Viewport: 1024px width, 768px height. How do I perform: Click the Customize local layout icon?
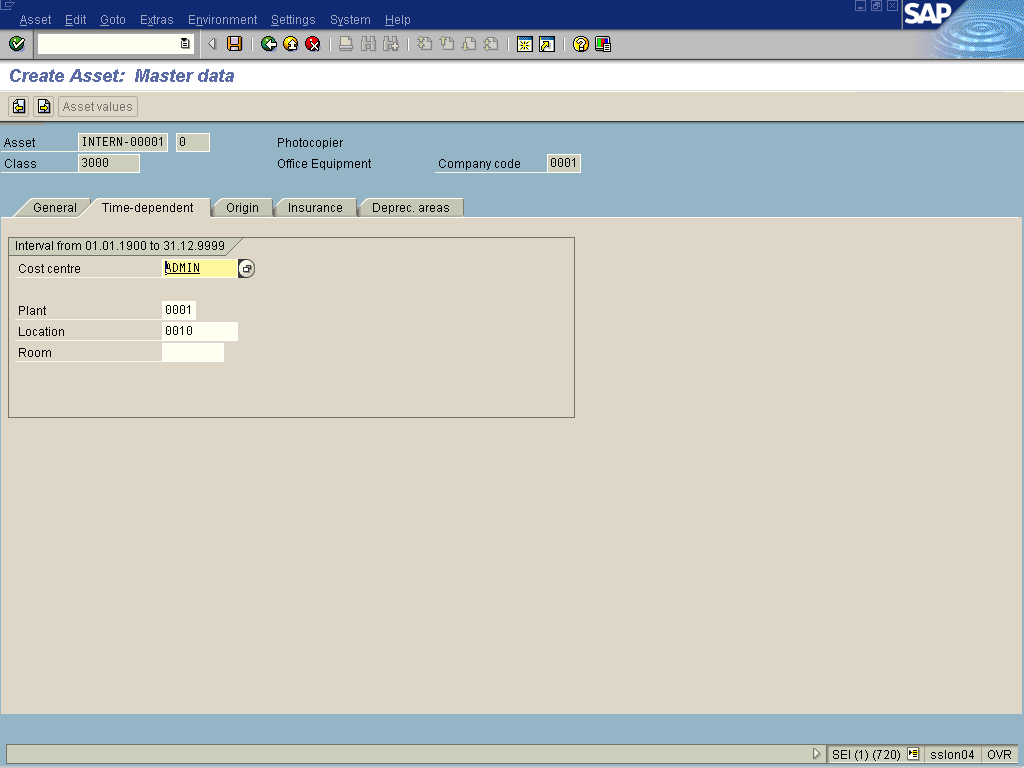click(x=603, y=44)
